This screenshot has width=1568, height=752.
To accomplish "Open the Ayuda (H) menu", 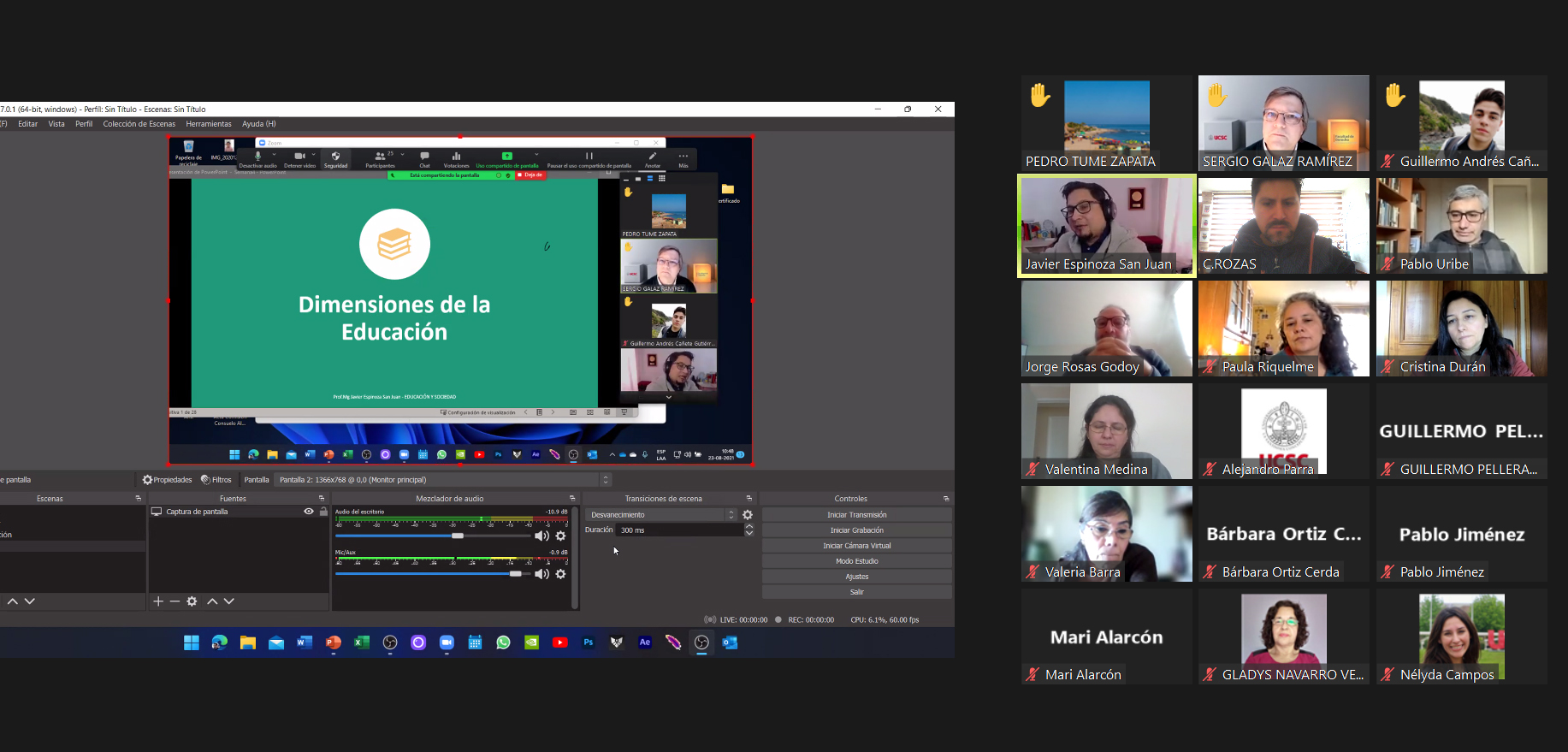I will click(x=259, y=124).
